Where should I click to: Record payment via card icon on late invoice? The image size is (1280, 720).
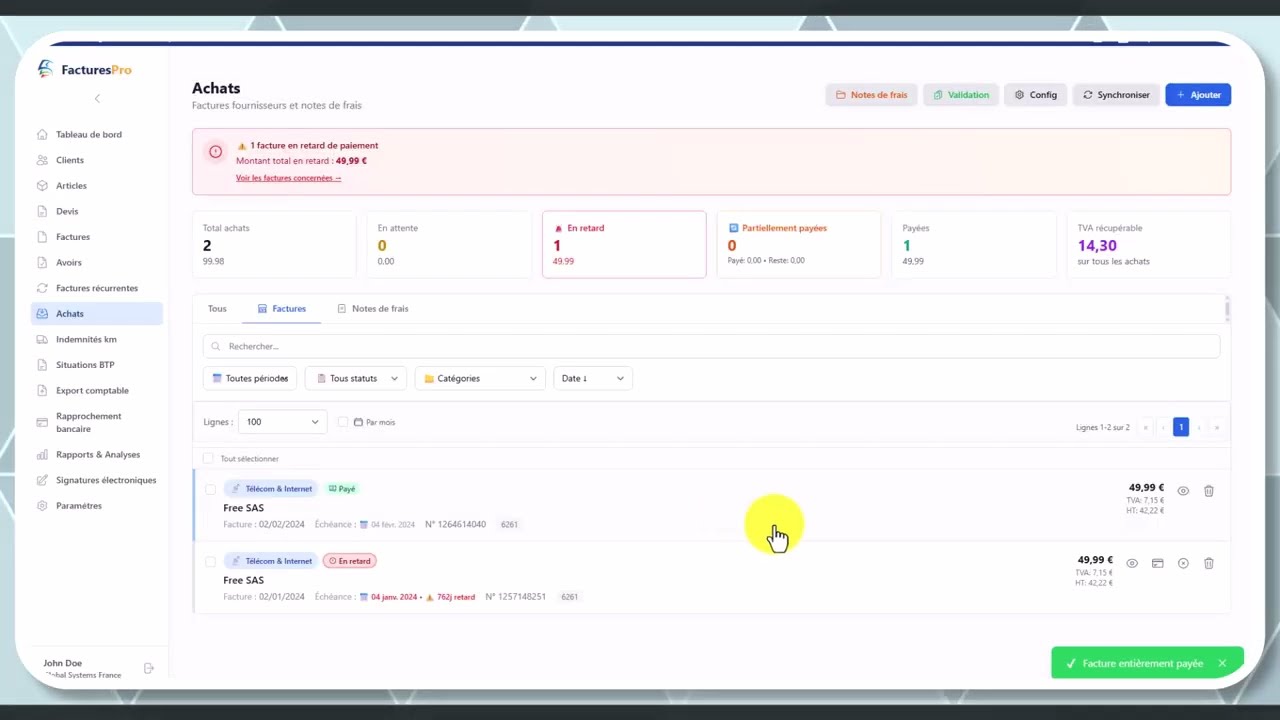[x=1157, y=563]
